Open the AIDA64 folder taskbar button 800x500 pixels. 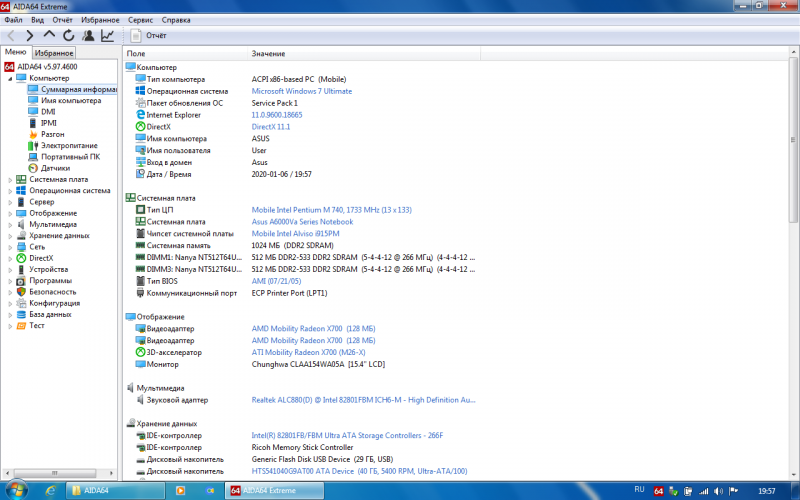(115, 490)
